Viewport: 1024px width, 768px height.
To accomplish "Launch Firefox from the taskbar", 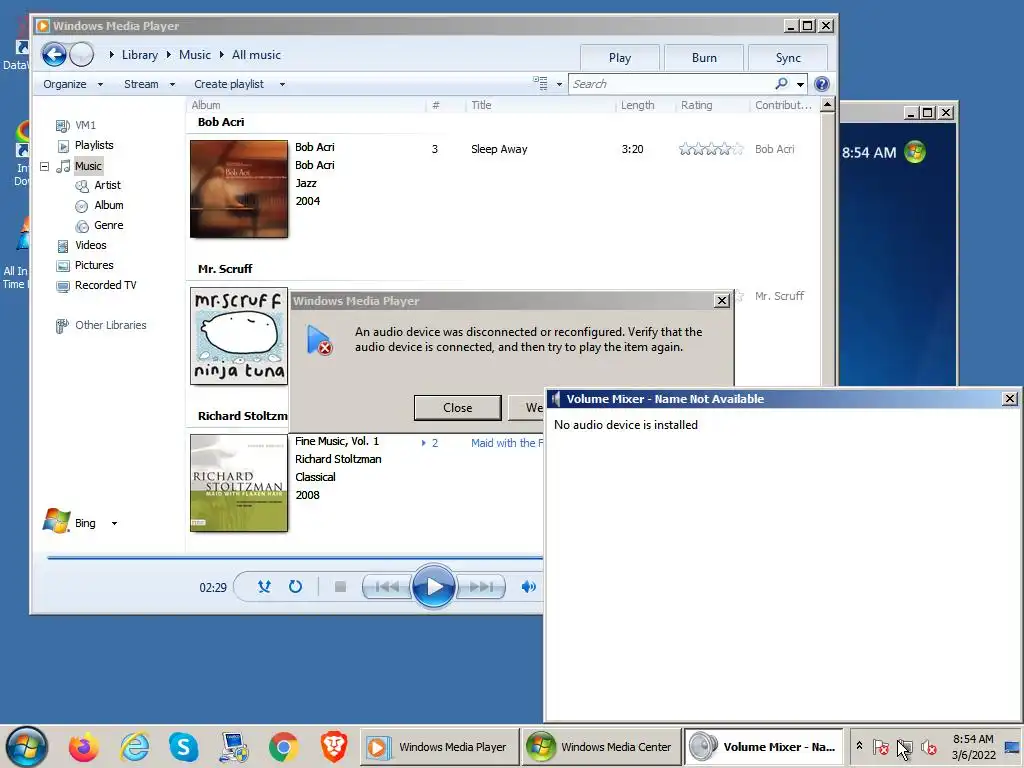I will [x=84, y=746].
